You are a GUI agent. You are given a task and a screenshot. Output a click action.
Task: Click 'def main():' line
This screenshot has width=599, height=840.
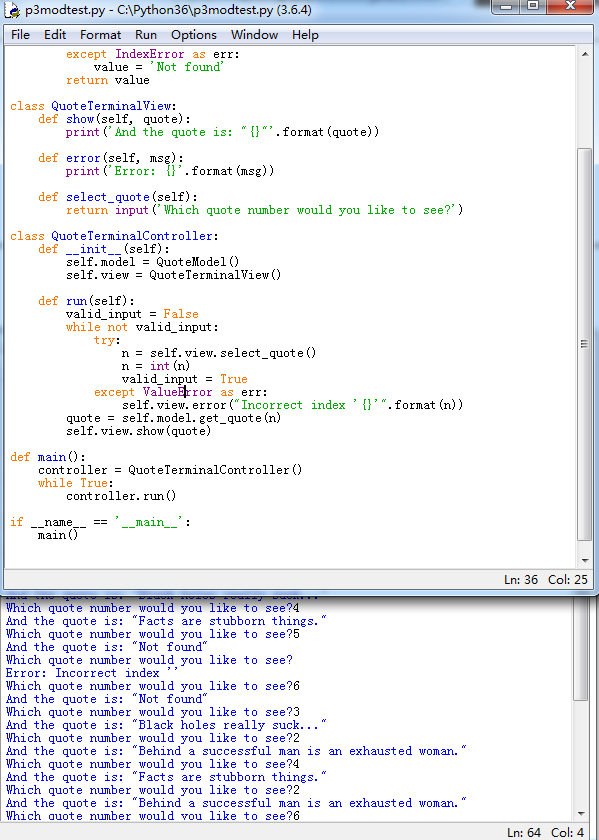(x=48, y=457)
